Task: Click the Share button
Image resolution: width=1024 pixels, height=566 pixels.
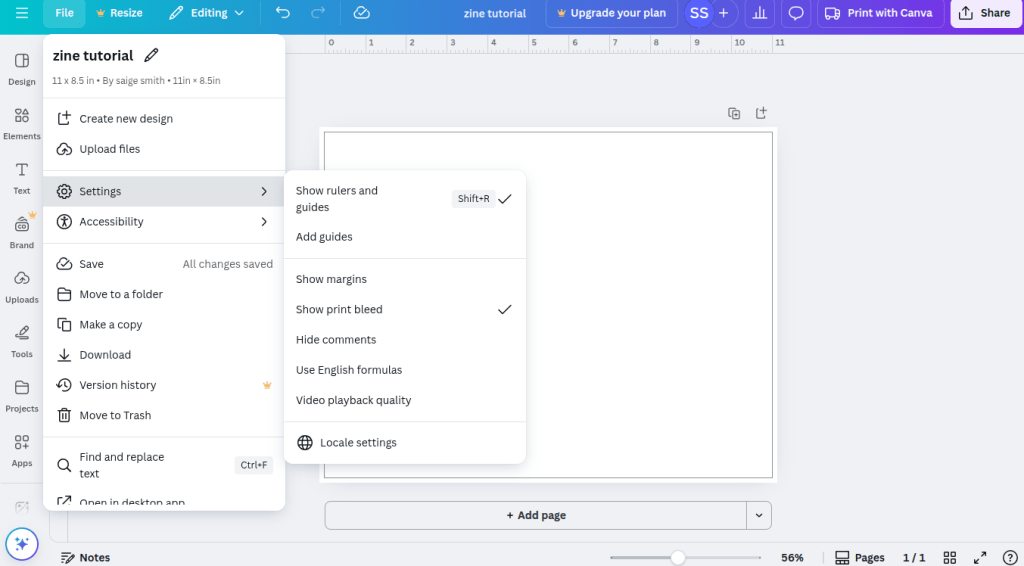Action: [985, 13]
